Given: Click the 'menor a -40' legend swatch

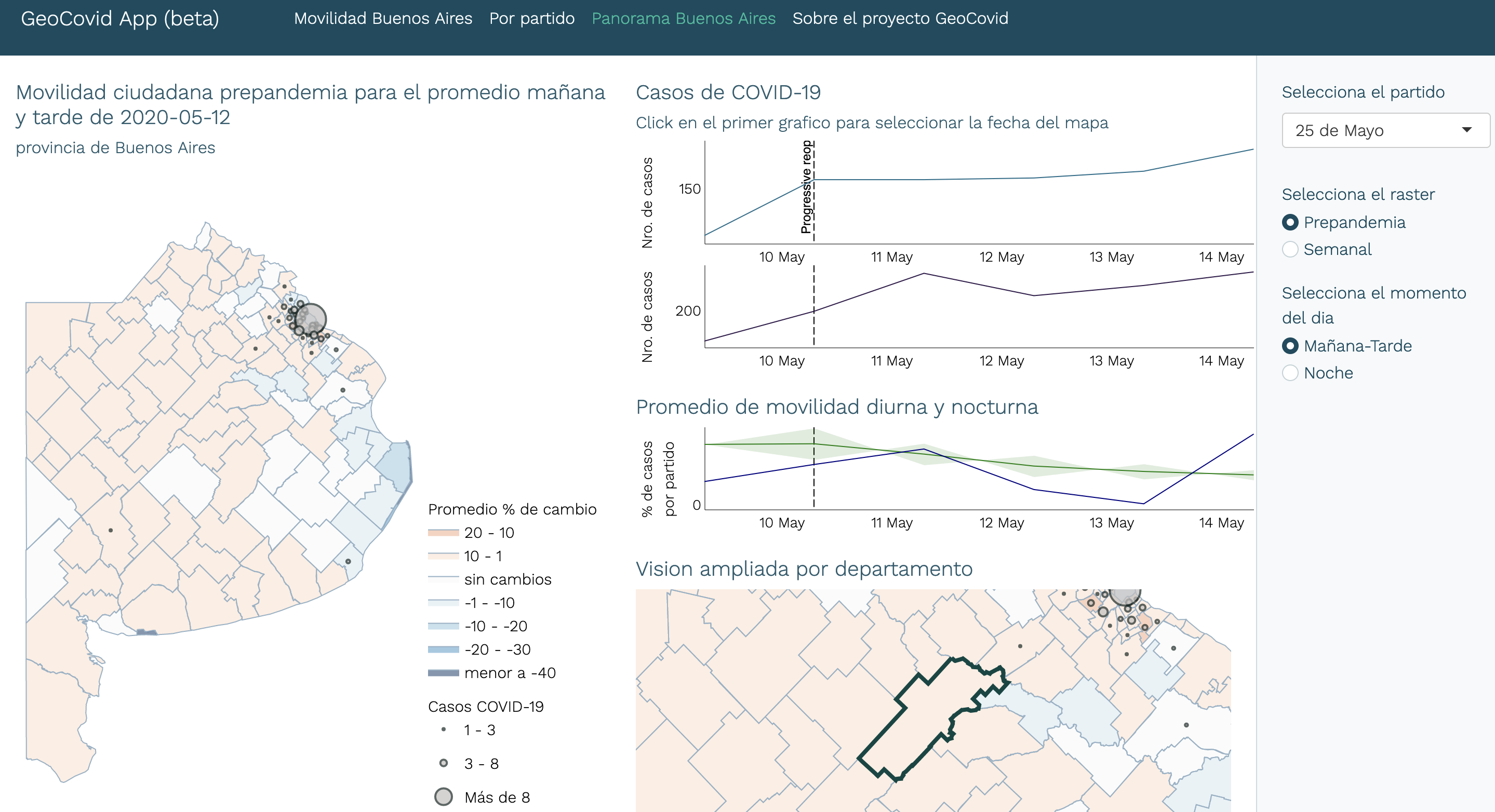Looking at the screenshot, I should [x=443, y=673].
